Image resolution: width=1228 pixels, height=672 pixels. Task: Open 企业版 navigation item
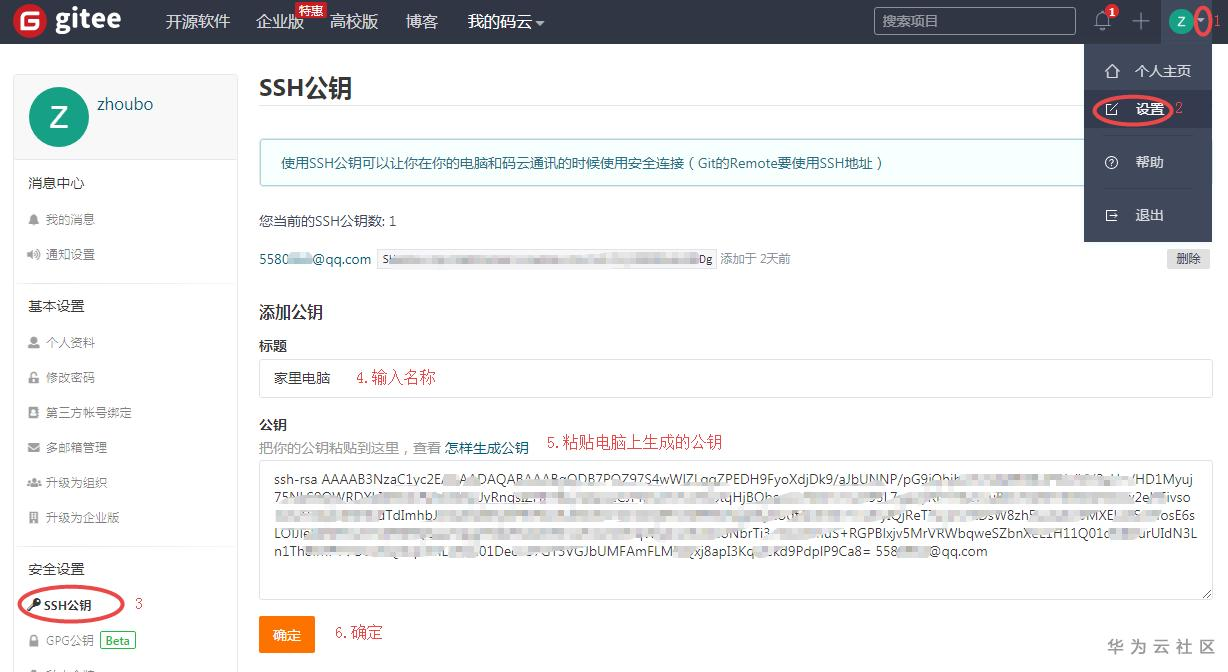[280, 22]
